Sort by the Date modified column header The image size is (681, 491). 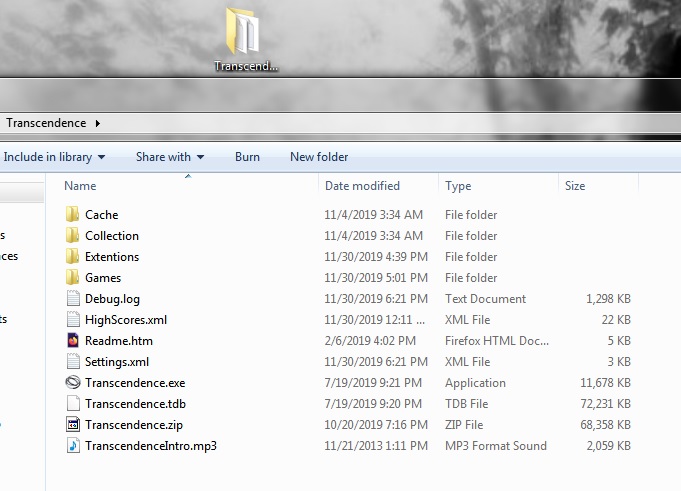pyautogui.click(x=362, y=186)
